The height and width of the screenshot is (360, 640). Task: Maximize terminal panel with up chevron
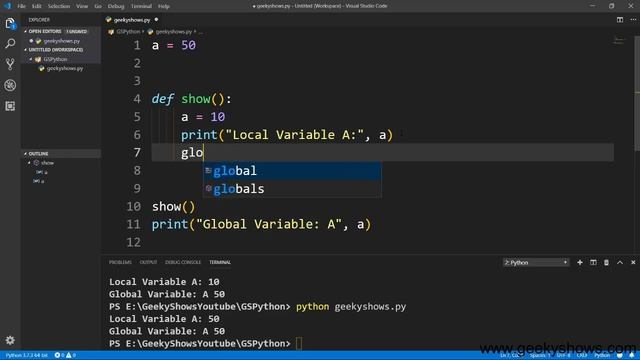[x=620, y=262]
